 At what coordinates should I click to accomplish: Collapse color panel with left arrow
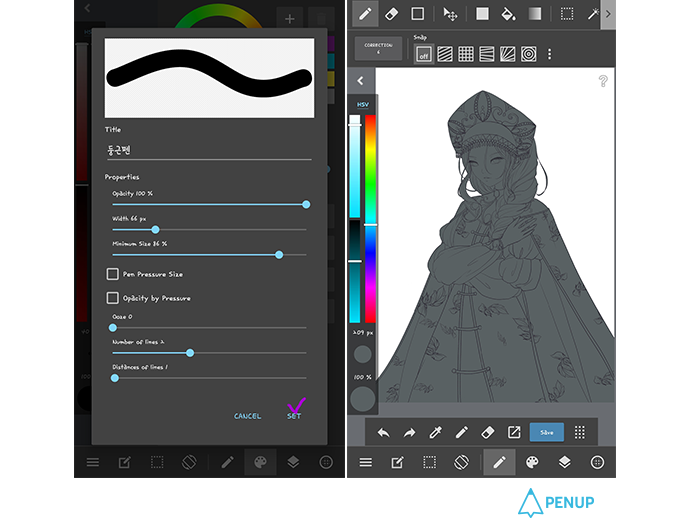point(361,81)
